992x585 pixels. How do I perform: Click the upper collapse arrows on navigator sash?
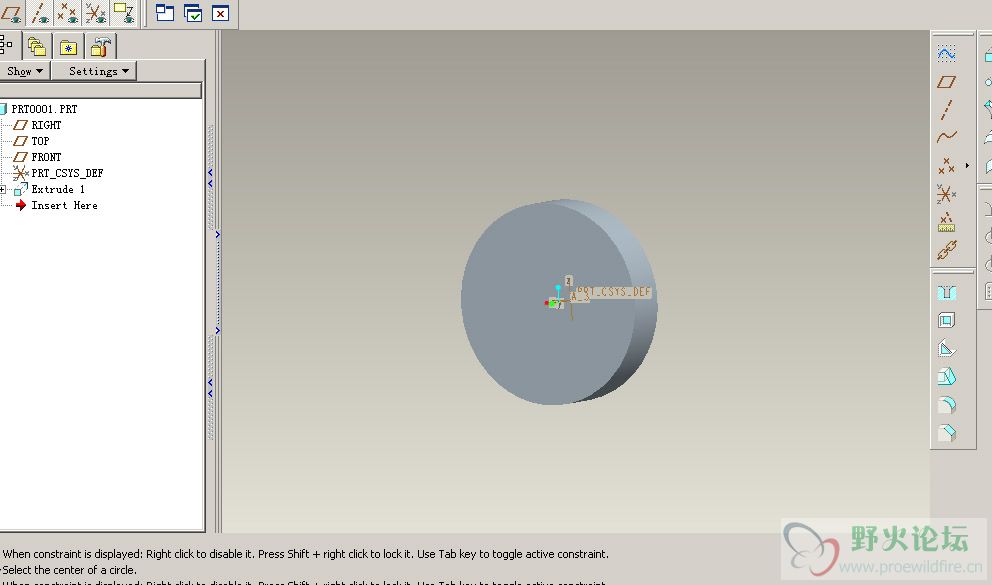pos(210,178)
